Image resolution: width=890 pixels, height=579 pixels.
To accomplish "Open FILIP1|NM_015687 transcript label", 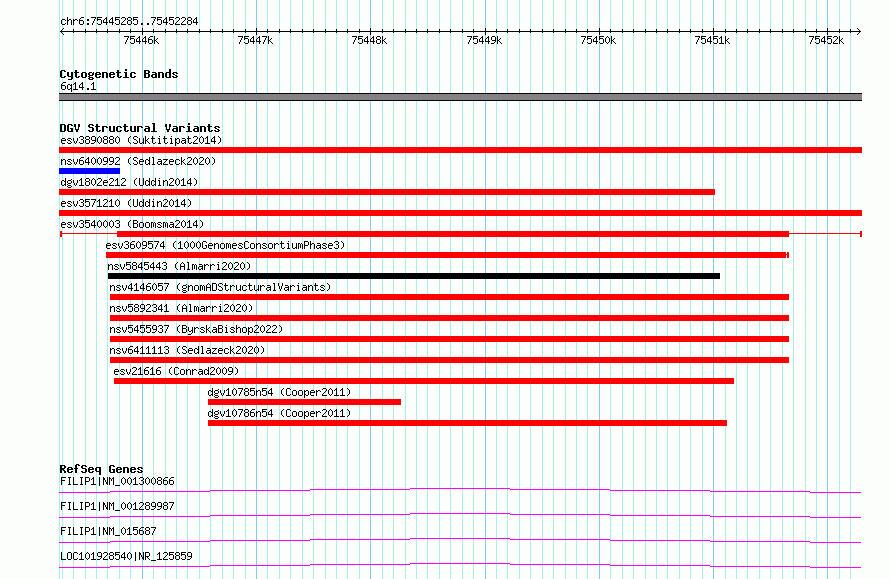I will coord(108,531).
